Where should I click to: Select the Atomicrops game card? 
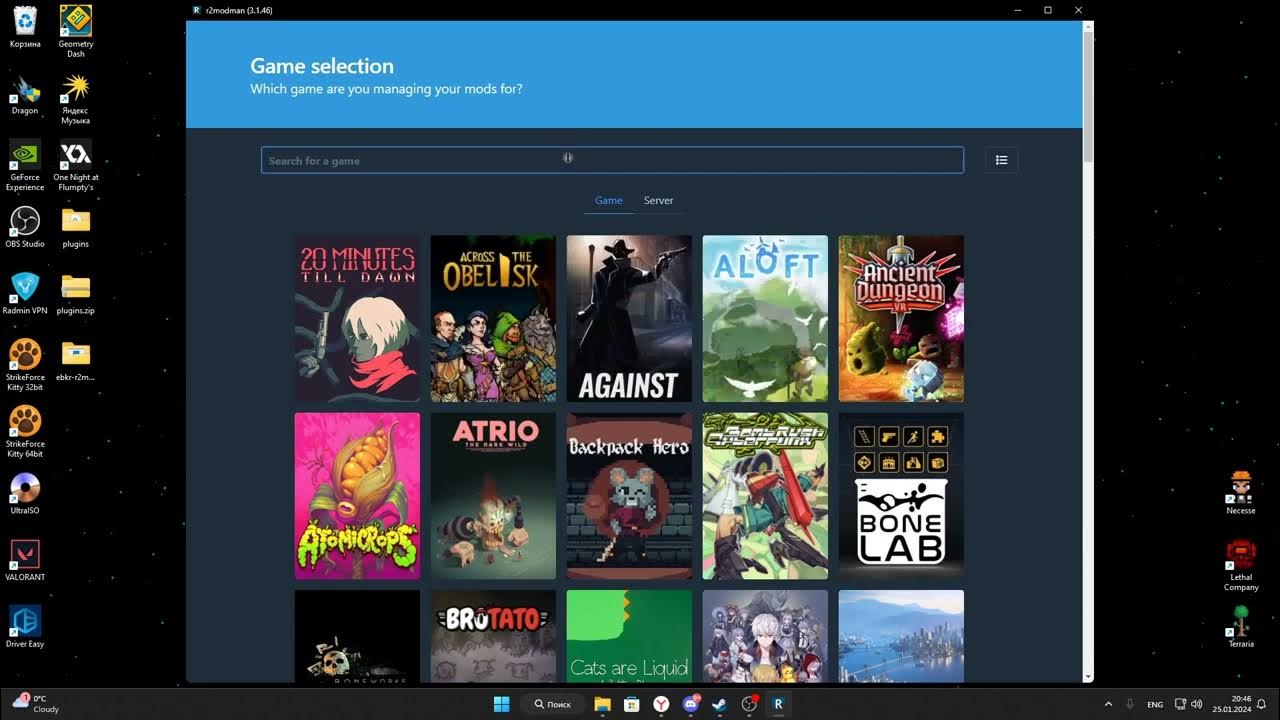tap(357, 496)
